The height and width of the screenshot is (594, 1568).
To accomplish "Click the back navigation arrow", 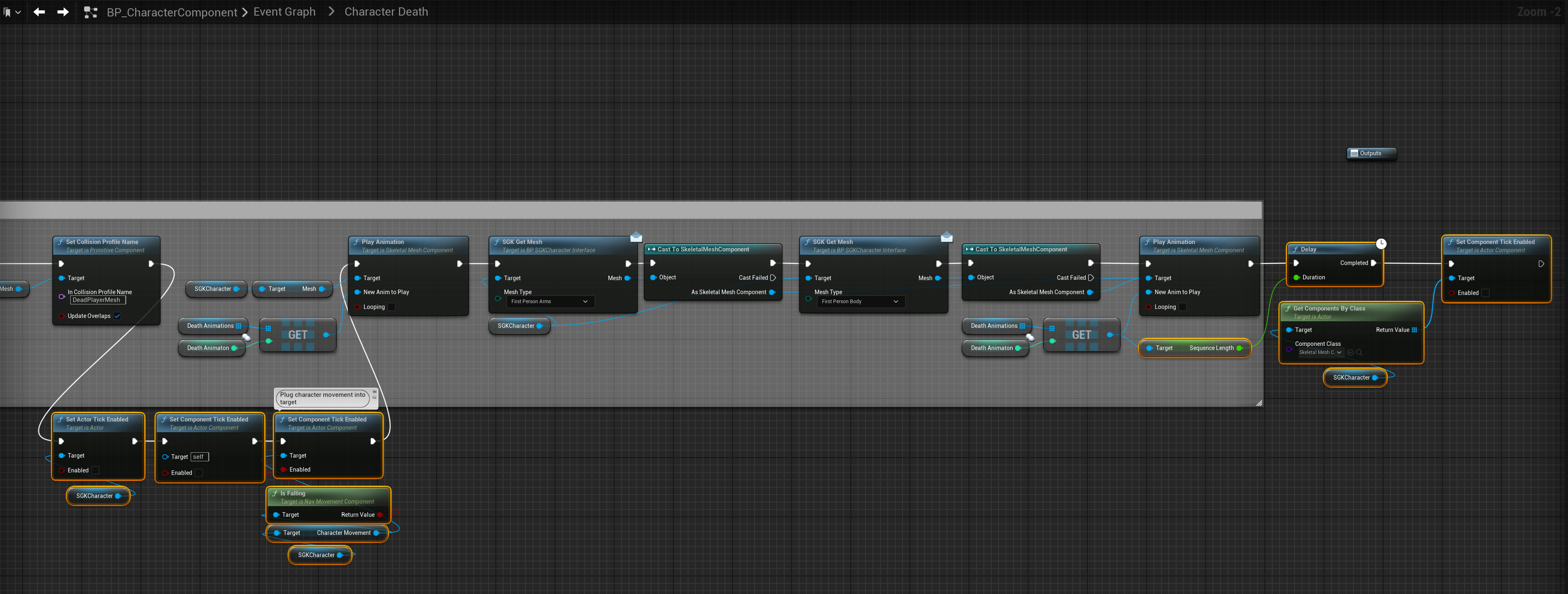I will point(39,12).
